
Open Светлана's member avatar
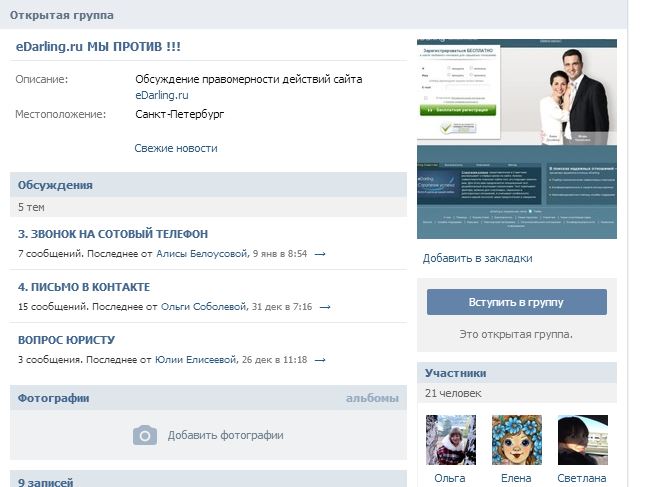583,440
